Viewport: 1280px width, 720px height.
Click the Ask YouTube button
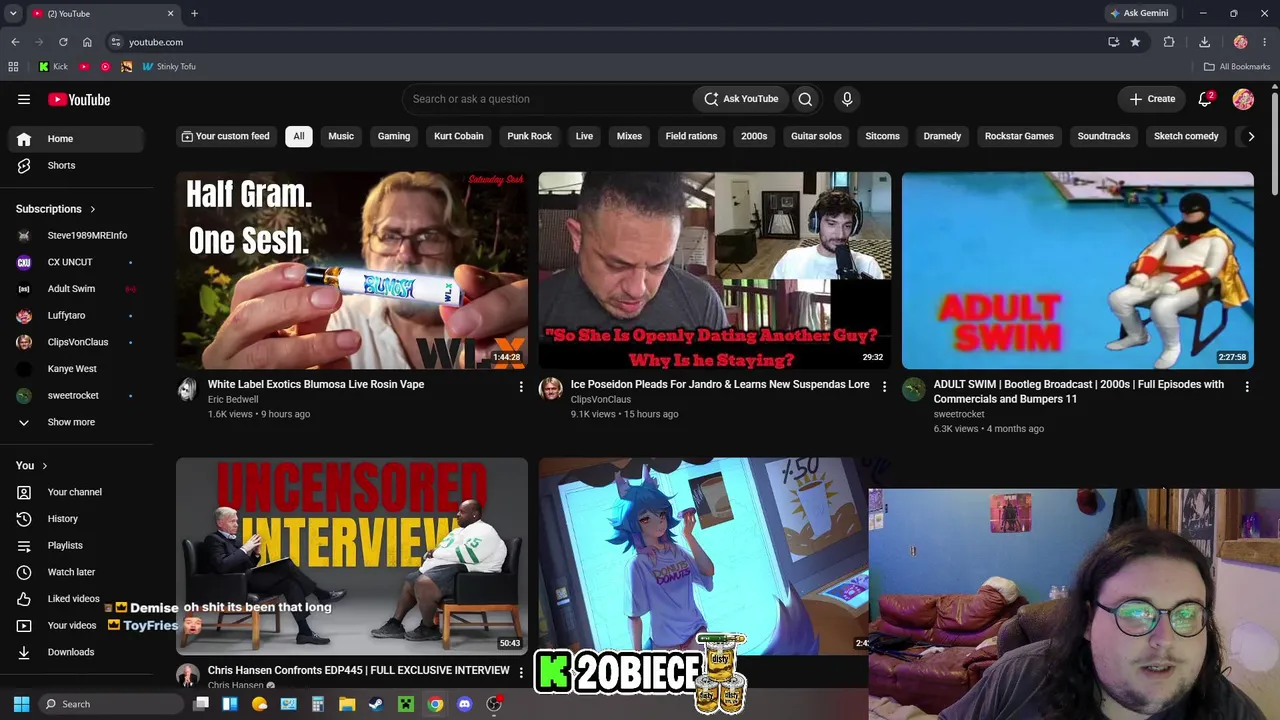[741, 99]
